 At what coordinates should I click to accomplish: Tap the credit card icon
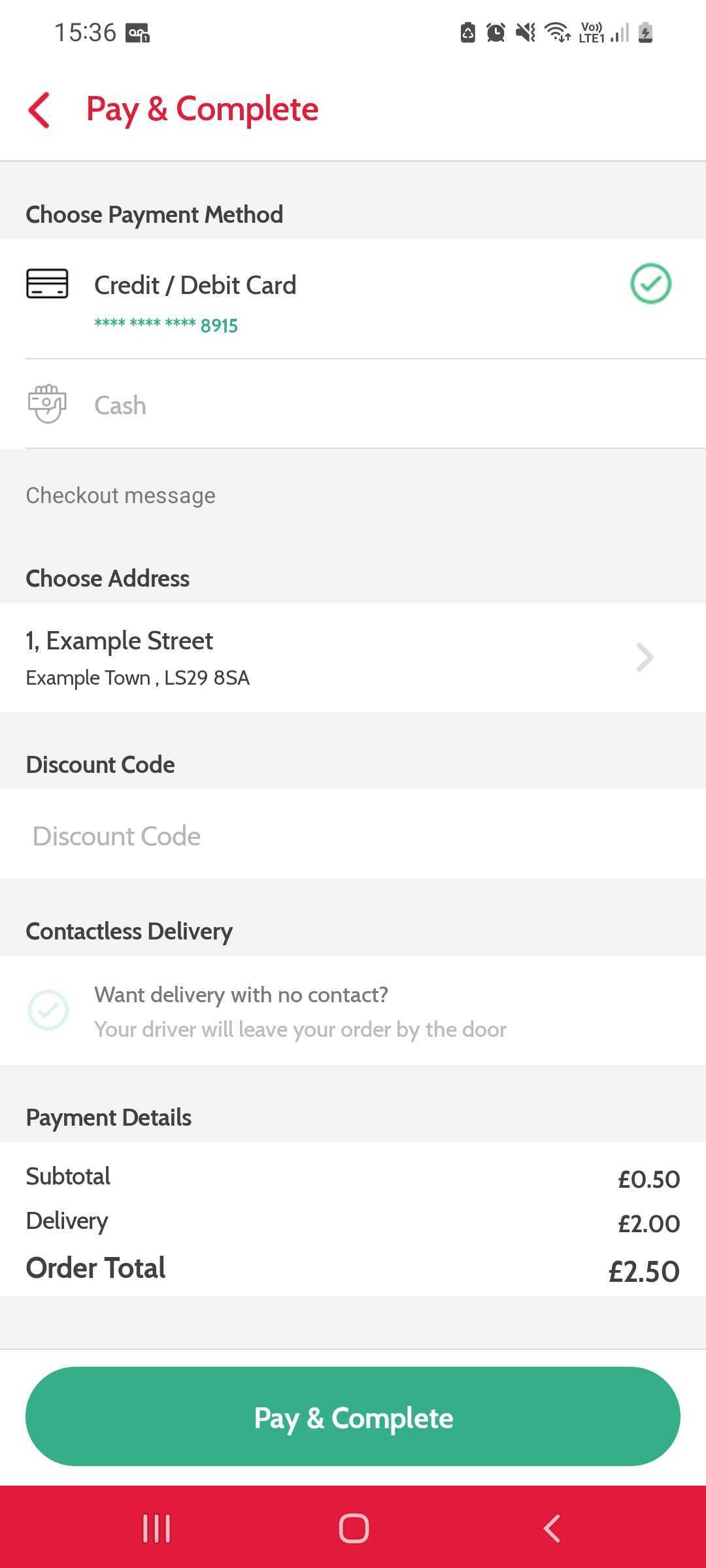47,284
